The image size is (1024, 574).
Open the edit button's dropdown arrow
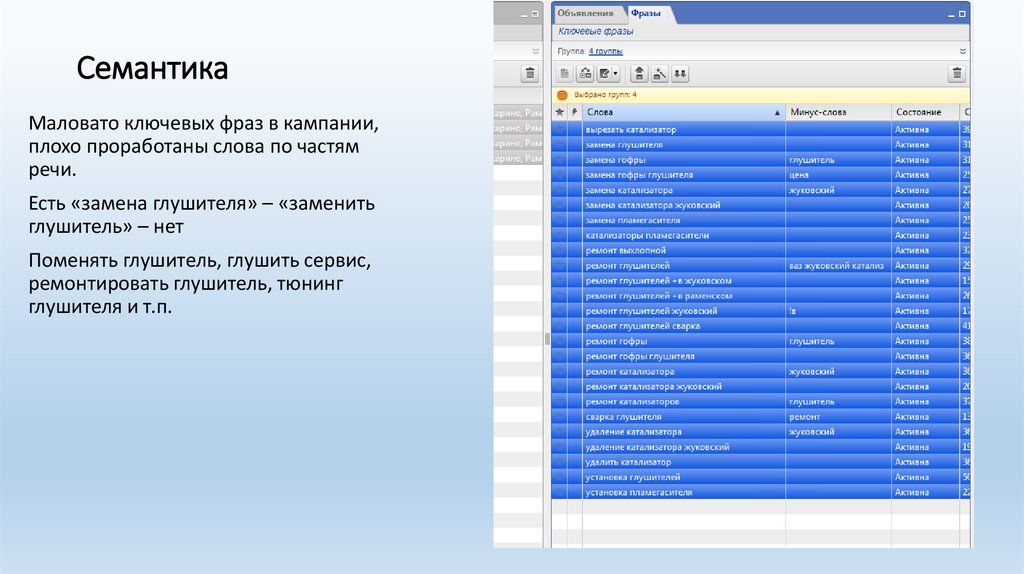point(615,74)
